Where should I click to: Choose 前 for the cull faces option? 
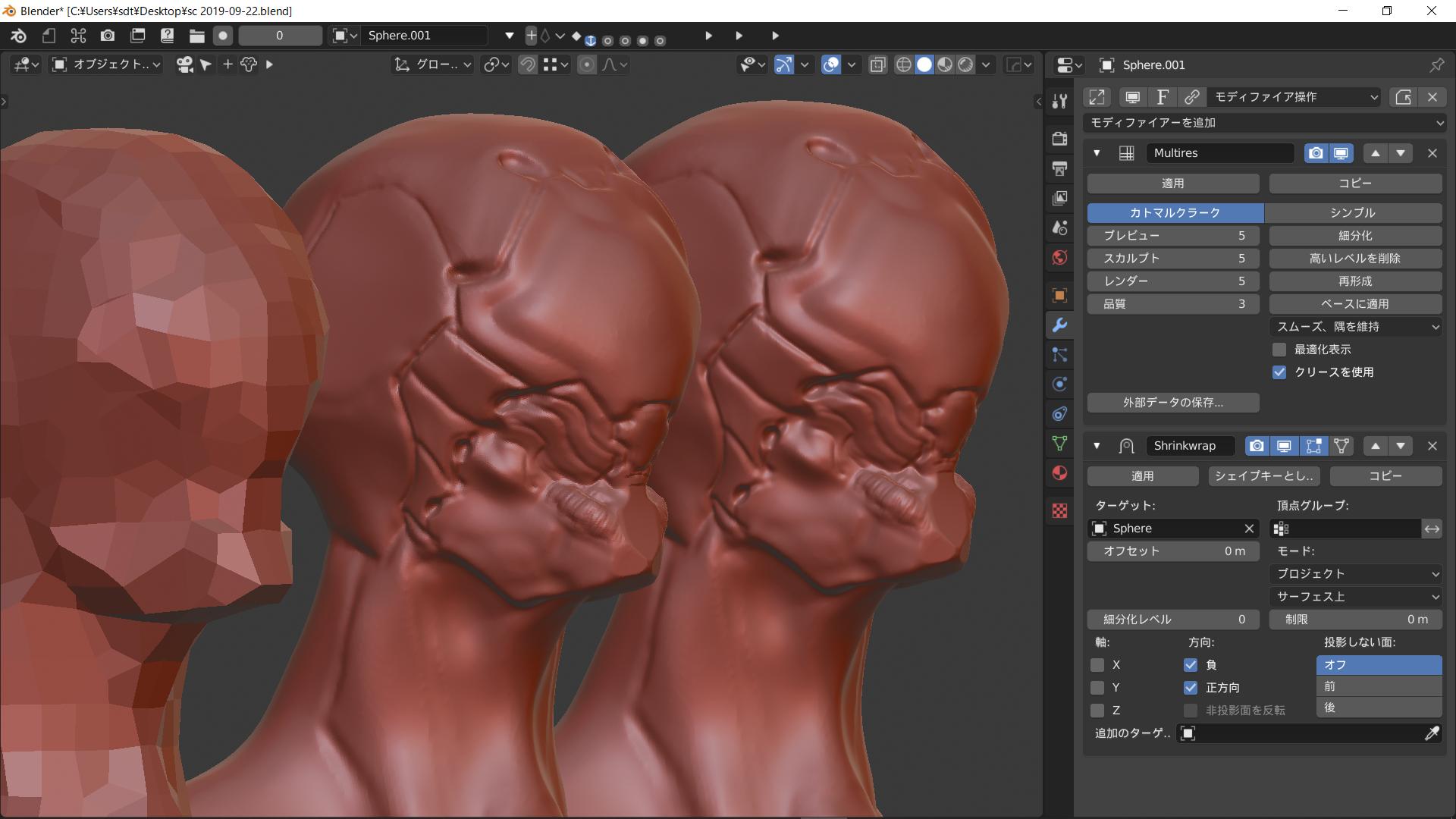(x=1378, y=686)
